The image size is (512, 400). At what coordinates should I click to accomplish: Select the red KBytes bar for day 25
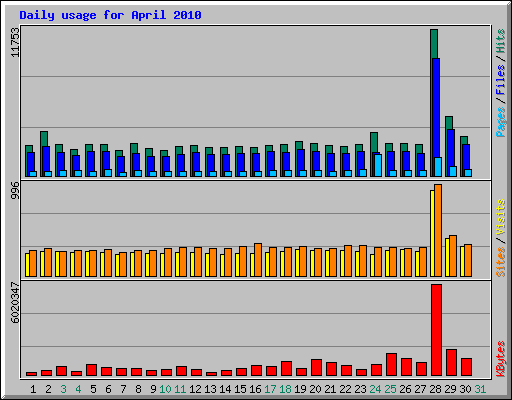click(391, 365)
